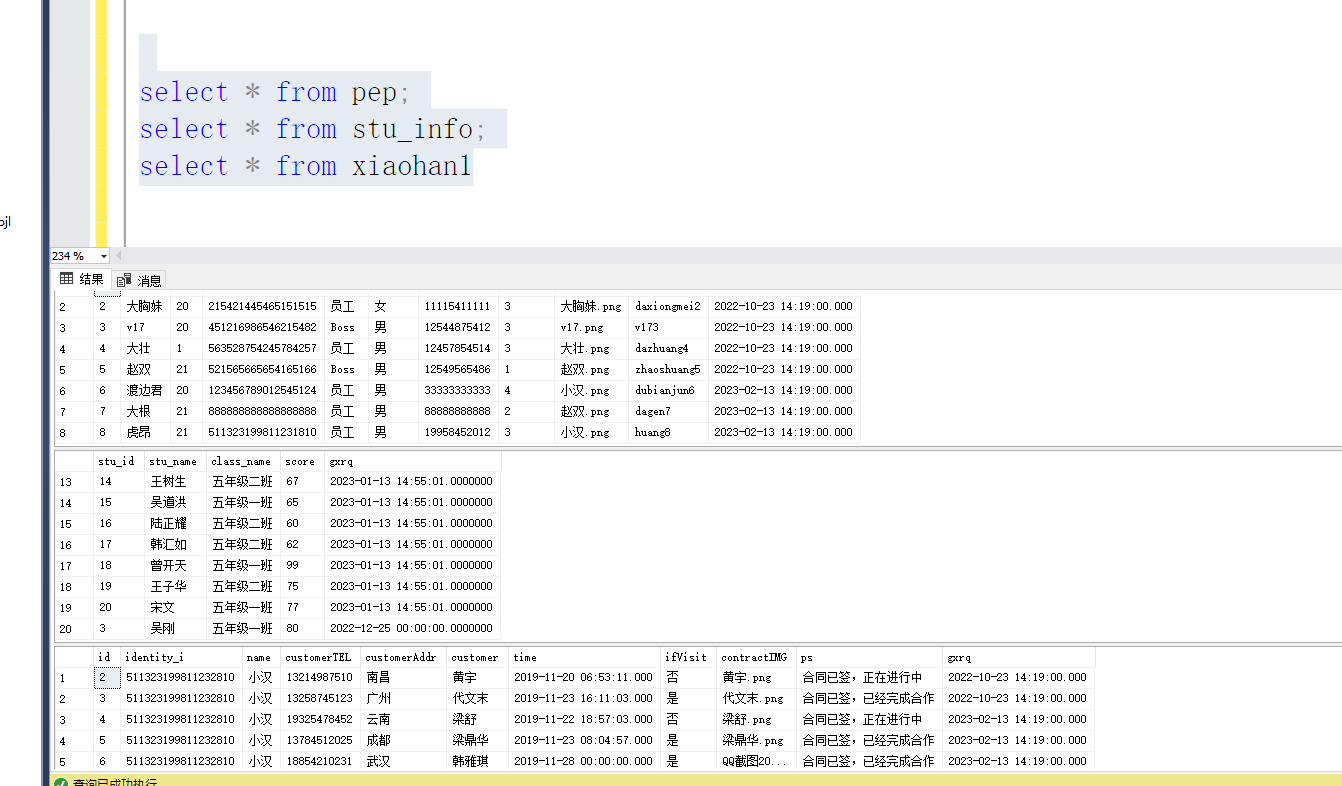Click cell 451216986546215482
This screenshot has height=786, width=1342.
263,327
